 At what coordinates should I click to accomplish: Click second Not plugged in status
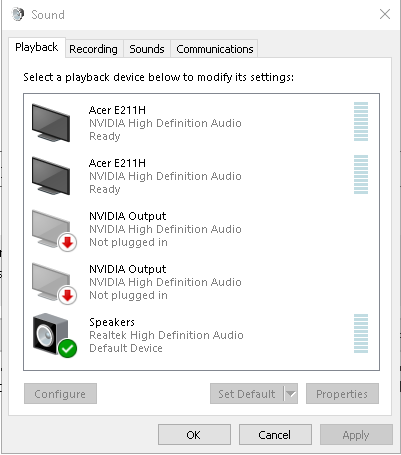[x=128, y=295]
